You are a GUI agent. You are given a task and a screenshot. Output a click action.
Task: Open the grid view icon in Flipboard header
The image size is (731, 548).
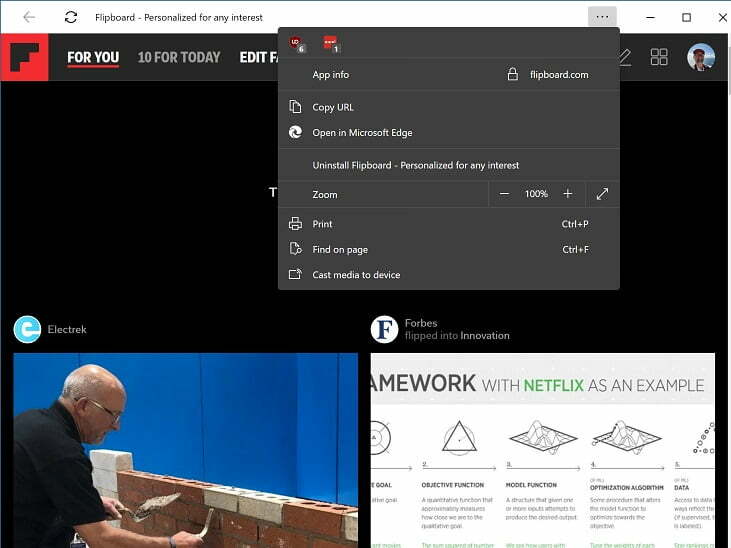point(659,57)
